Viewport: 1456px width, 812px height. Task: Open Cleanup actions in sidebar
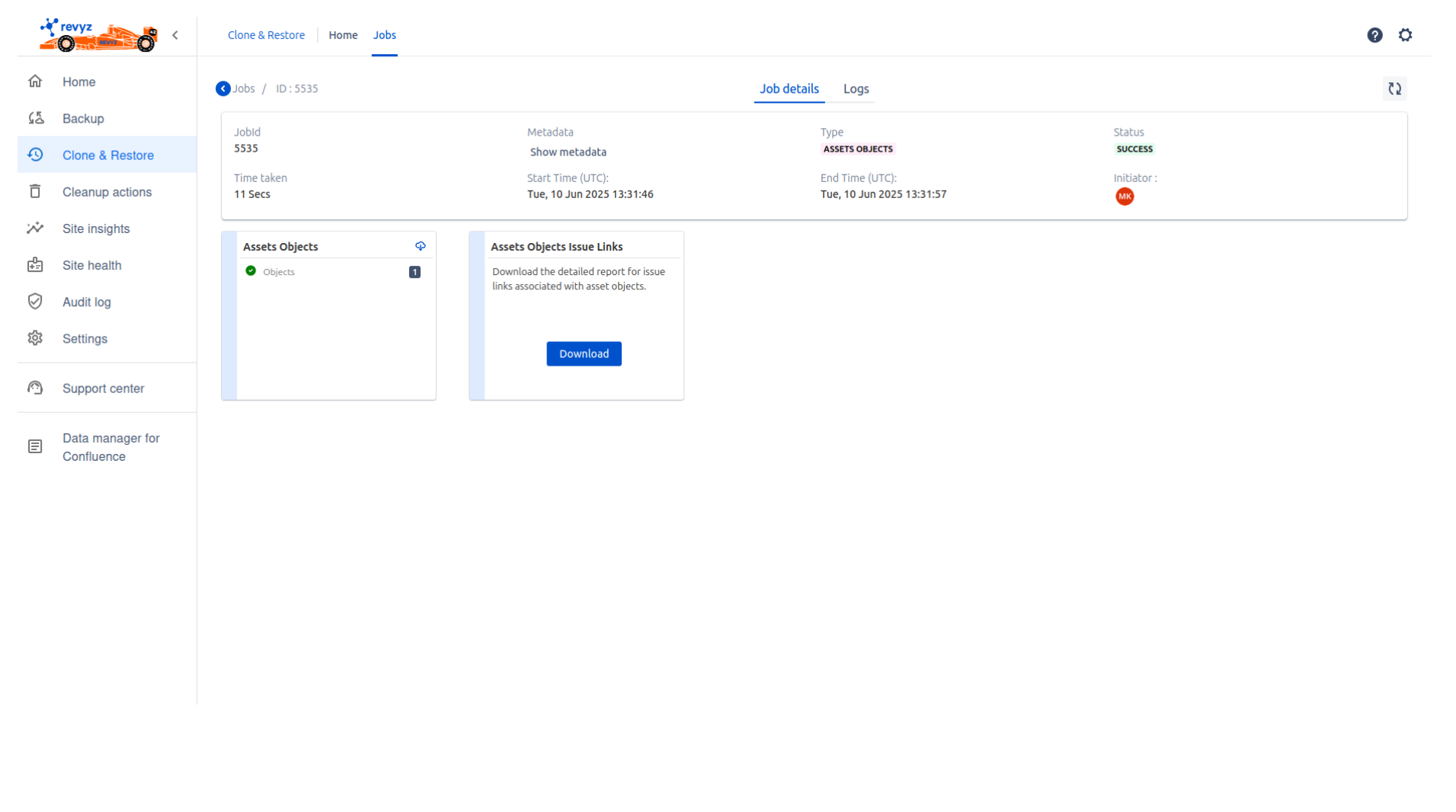tap(107, 192)
